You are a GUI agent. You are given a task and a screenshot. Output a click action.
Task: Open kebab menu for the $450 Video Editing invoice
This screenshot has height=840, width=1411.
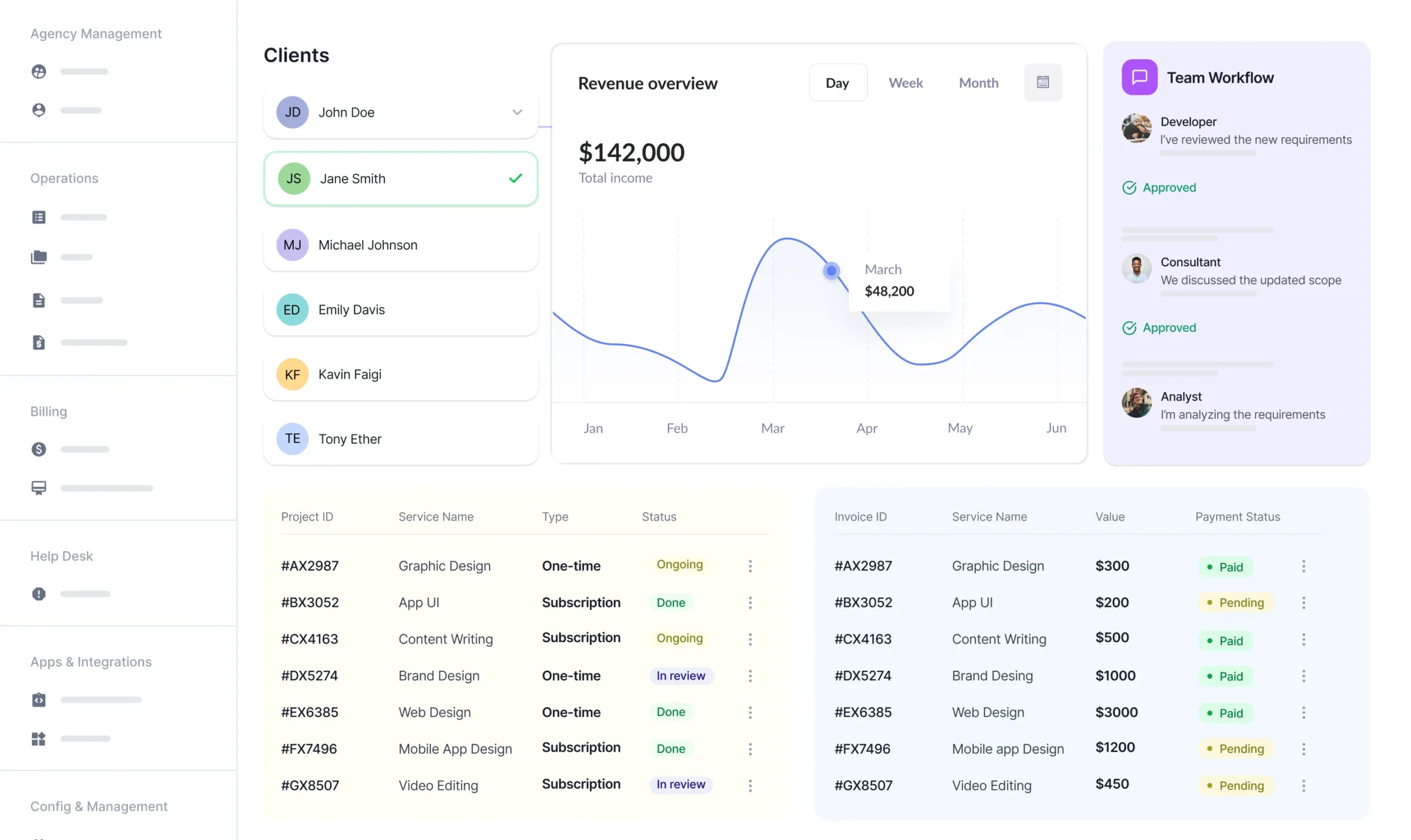(x=1304, y=785)
